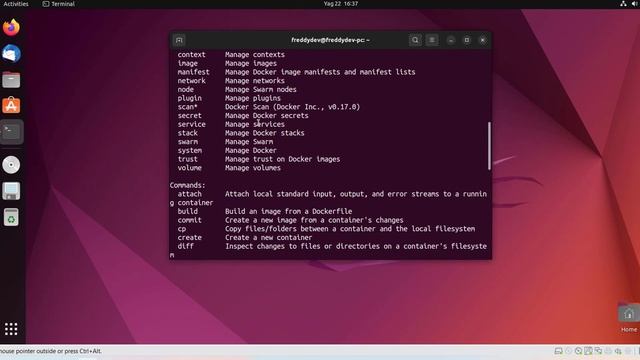Show Applications grid at dock bottom
Viewport: 640px width, 360px height.
11,329
